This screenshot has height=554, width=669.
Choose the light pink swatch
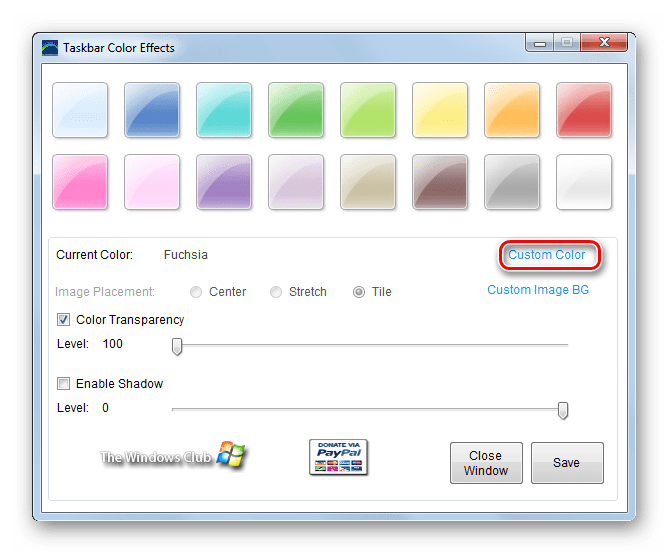tap(152, 182)
